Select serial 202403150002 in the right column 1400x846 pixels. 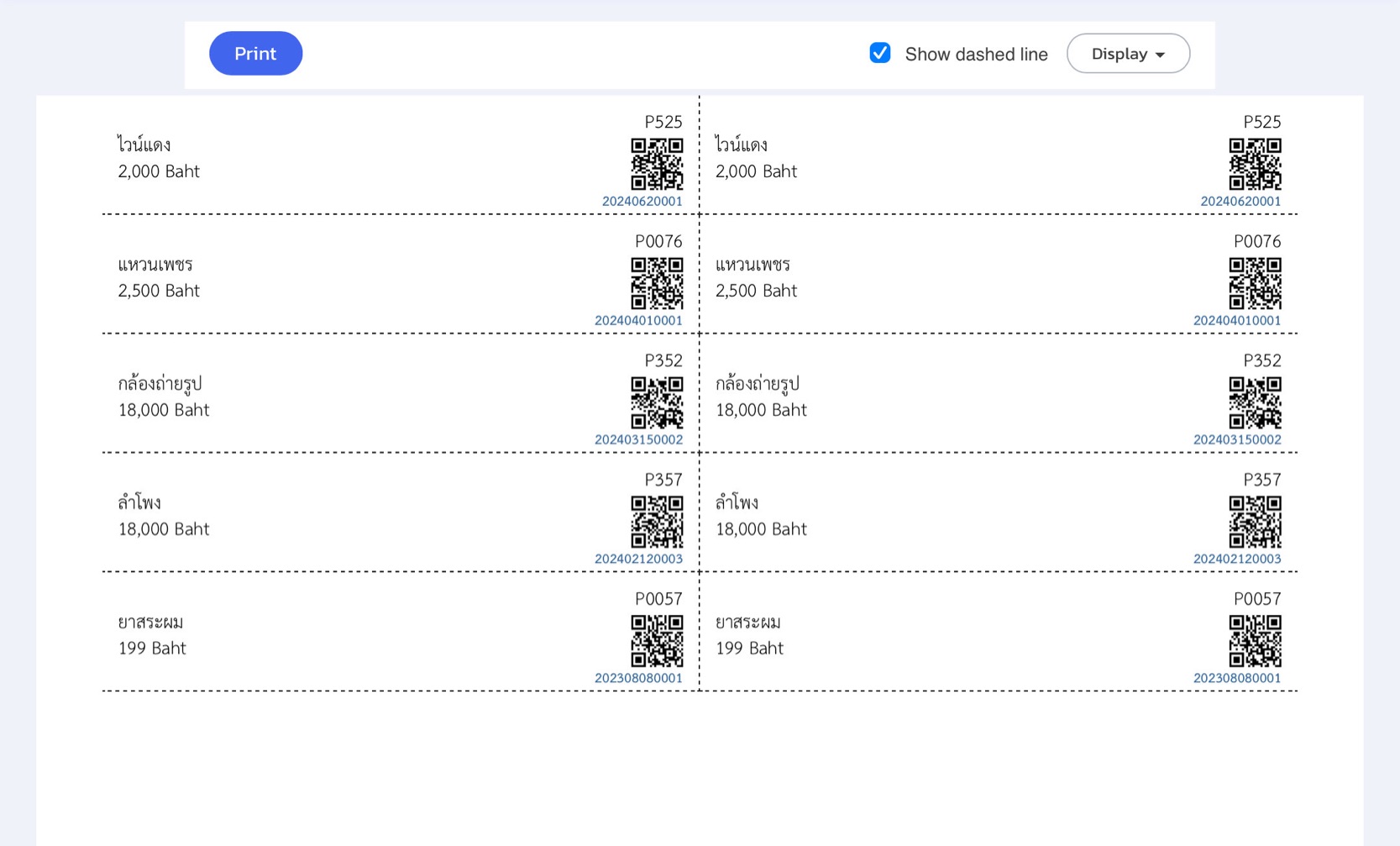coord(1237,439)
